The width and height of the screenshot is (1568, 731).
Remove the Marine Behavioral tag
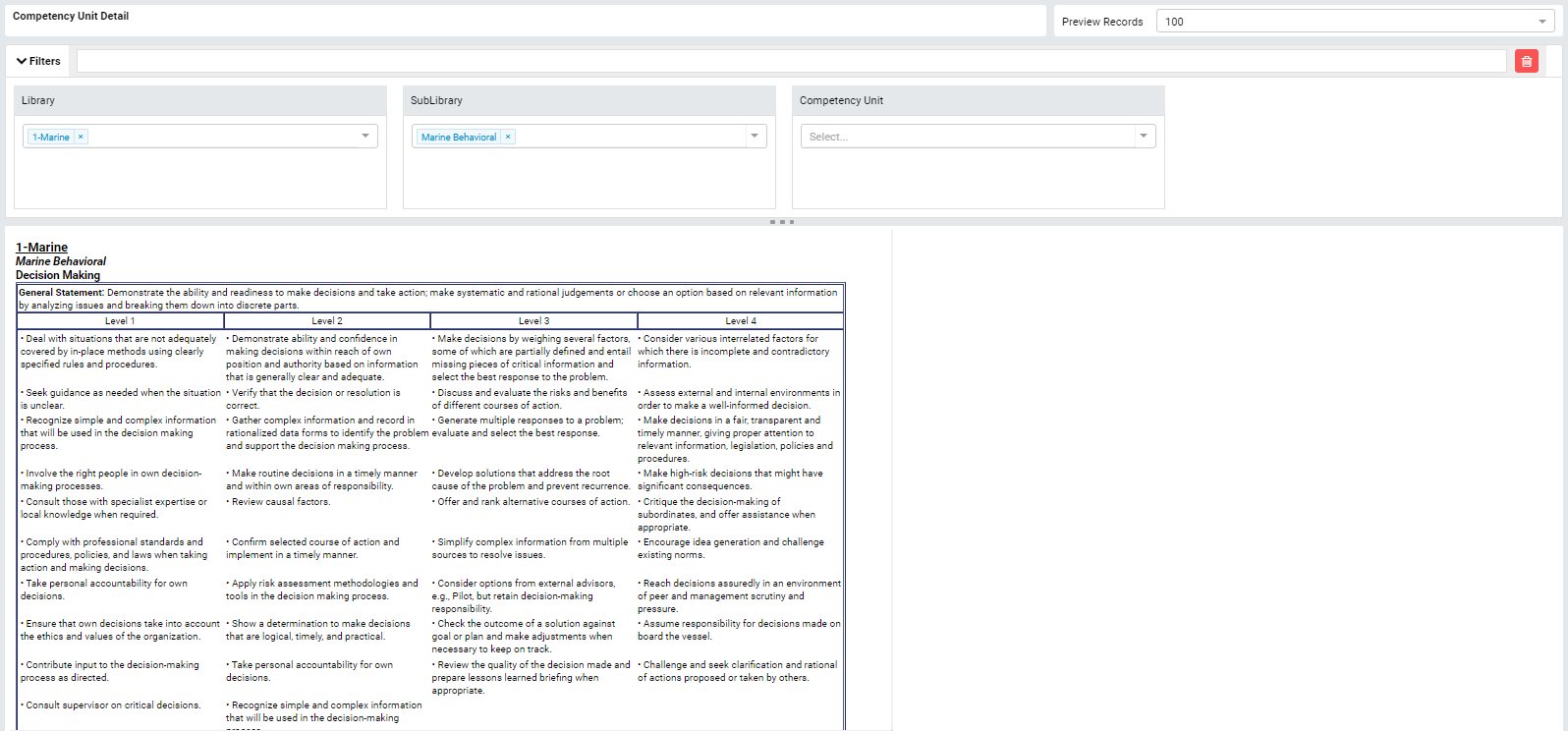[508, 138]
